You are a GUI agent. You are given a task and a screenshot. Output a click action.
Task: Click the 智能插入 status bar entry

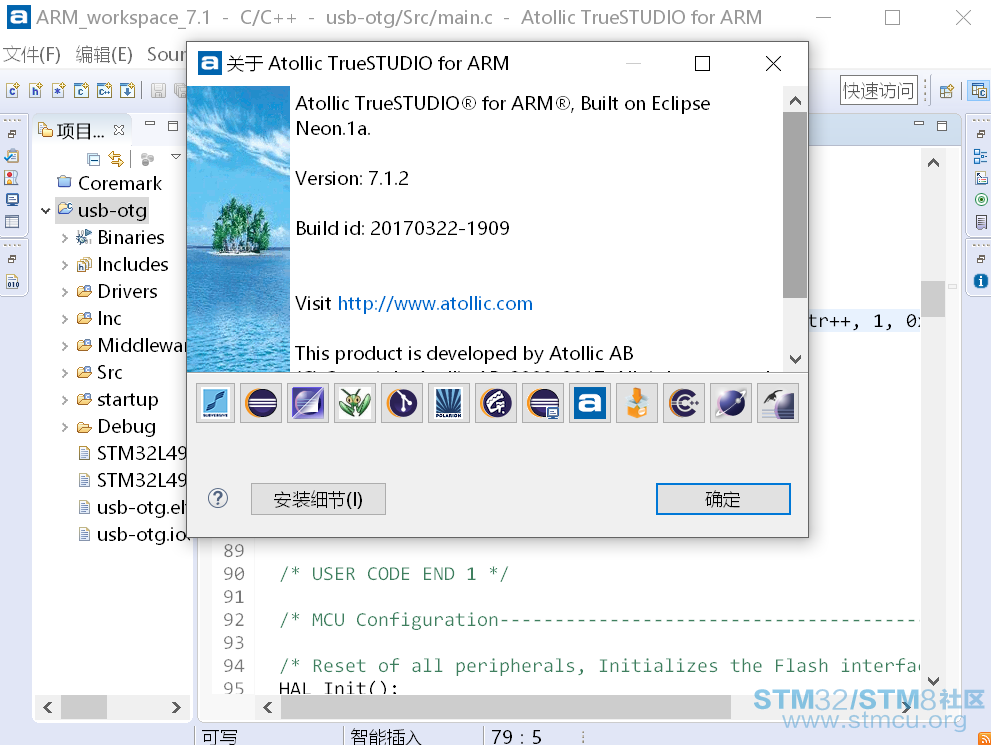pyautogui.click(x=386, y=737)
